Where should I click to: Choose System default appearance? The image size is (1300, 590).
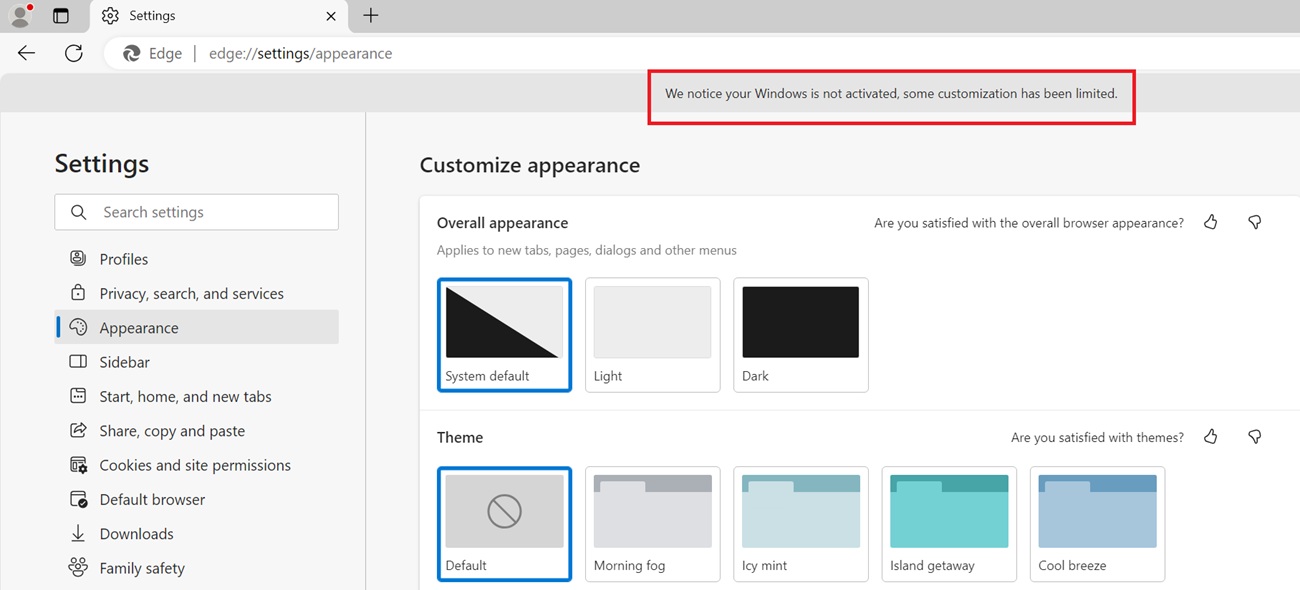coord(504,334)
